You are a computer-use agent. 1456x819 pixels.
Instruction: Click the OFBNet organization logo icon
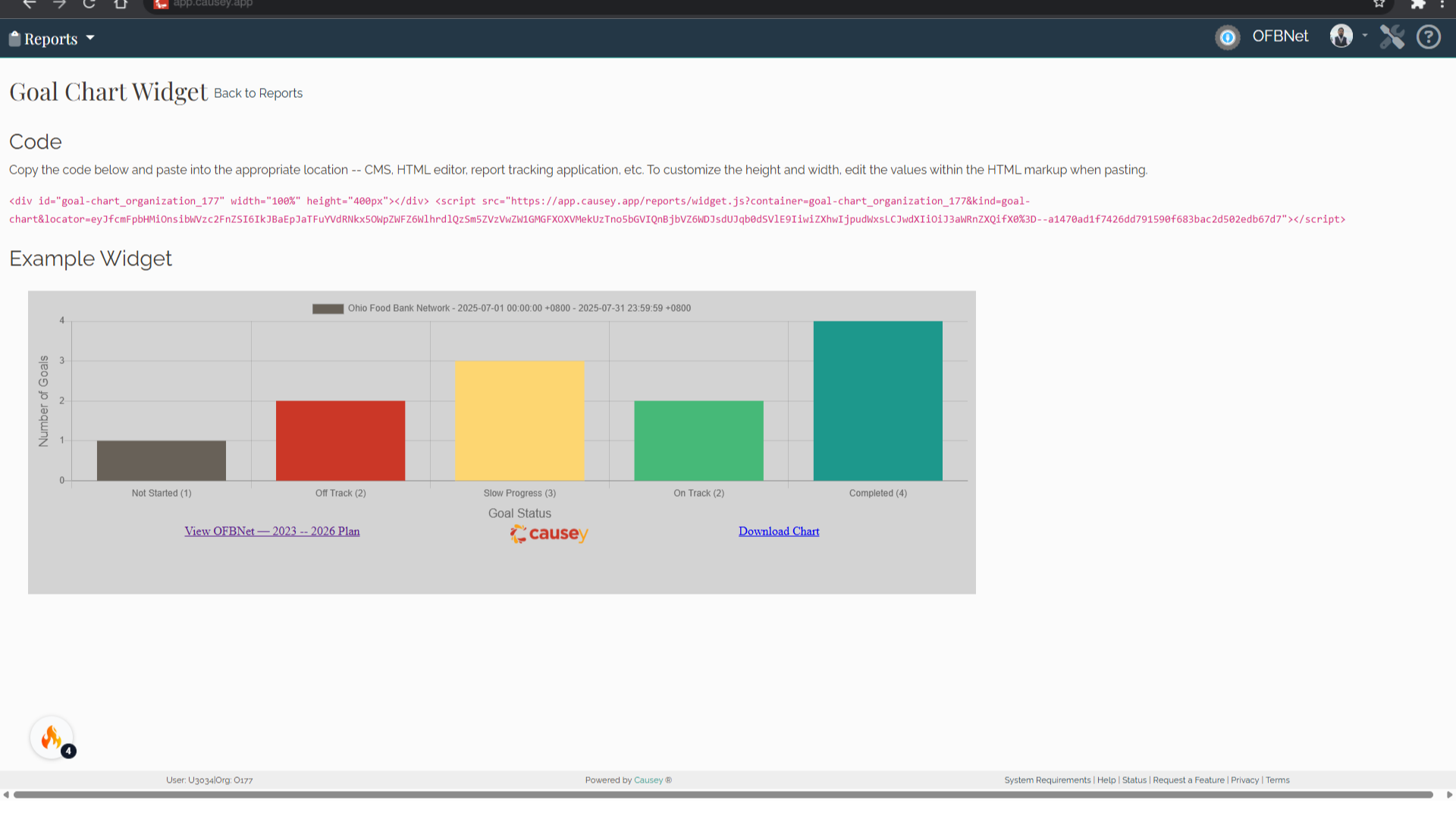click(x=1227, y=37)
